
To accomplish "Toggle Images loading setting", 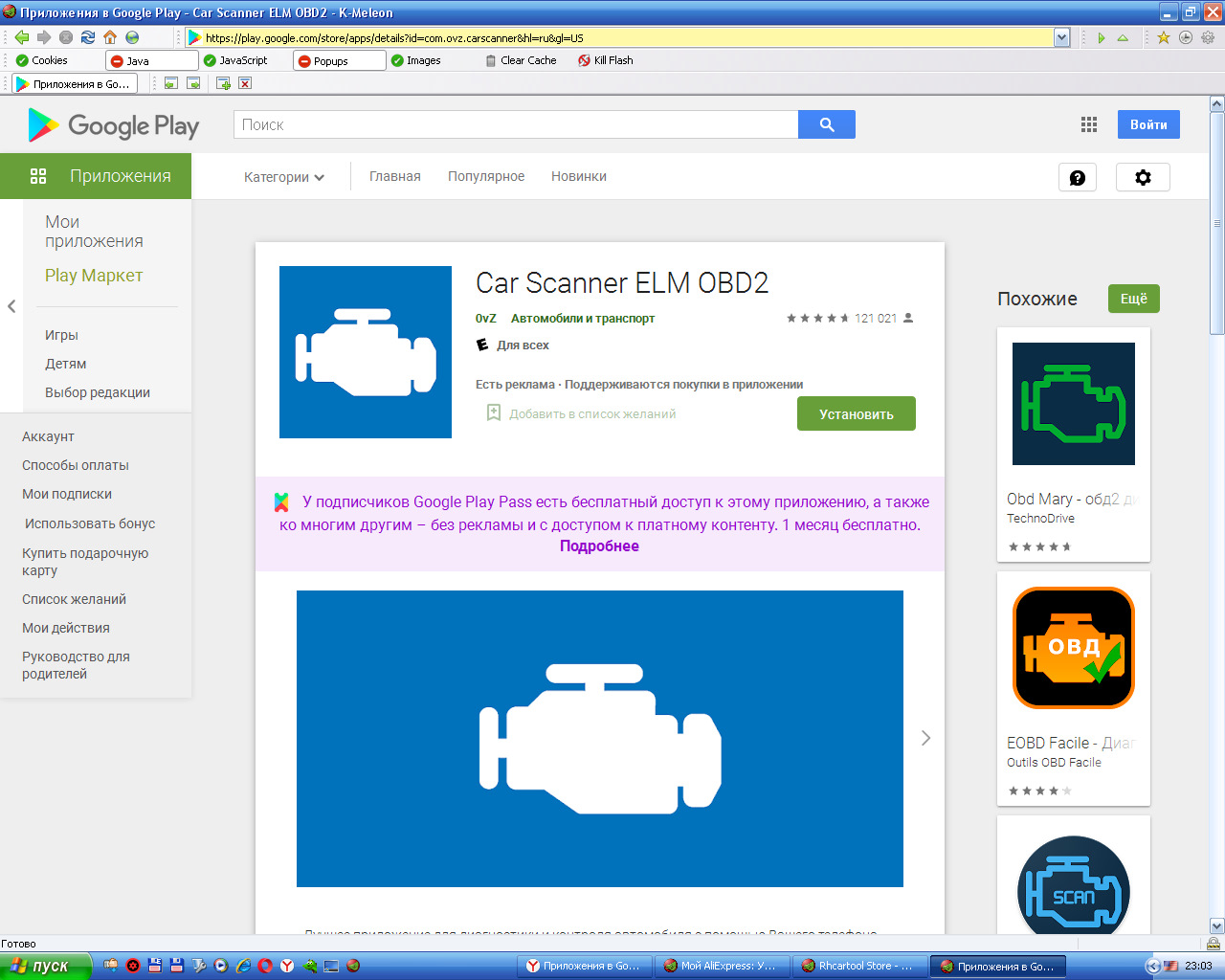I will click(x=416, y=60).
